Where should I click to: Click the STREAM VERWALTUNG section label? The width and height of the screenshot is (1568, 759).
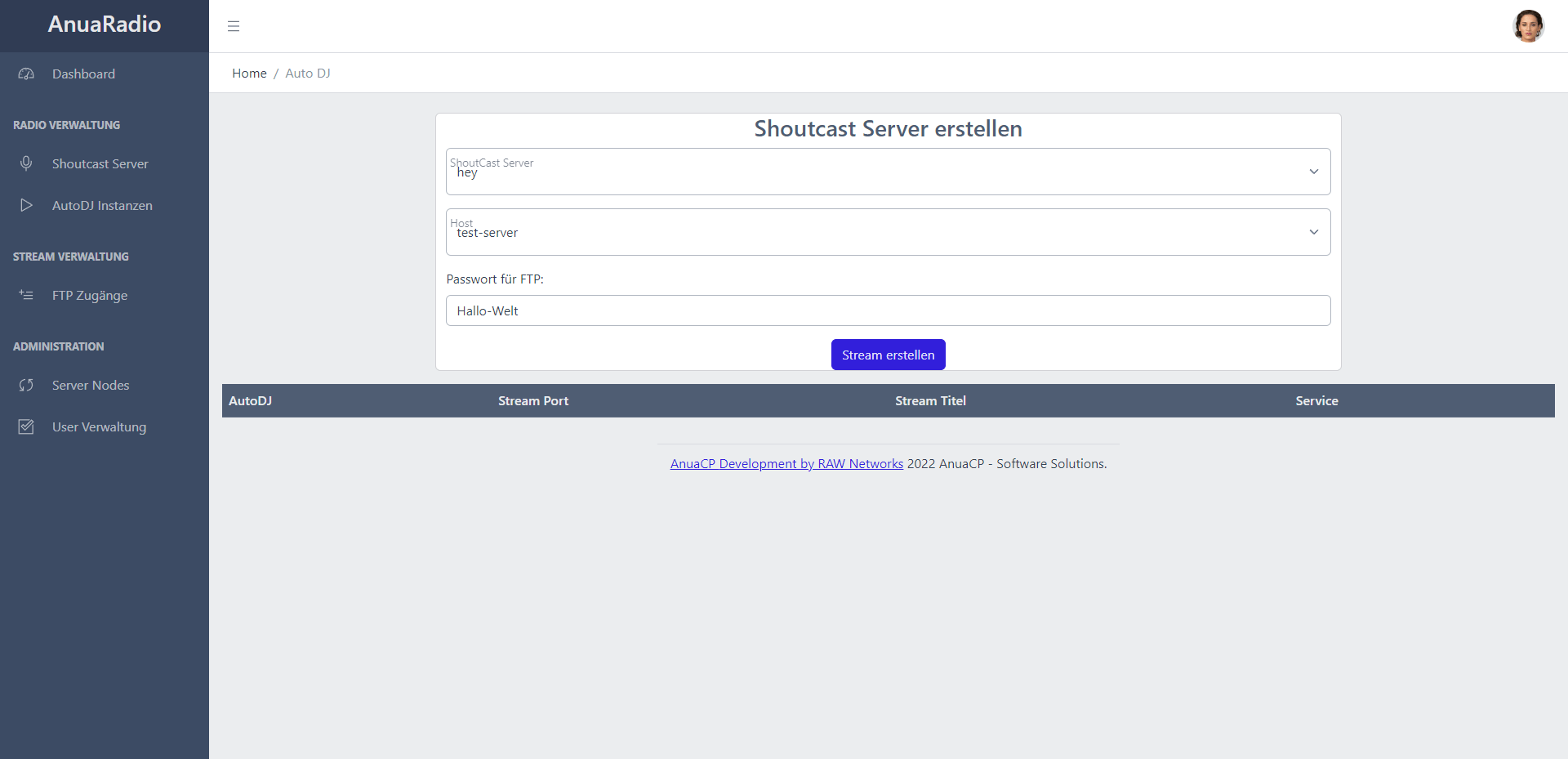point(70,257)
